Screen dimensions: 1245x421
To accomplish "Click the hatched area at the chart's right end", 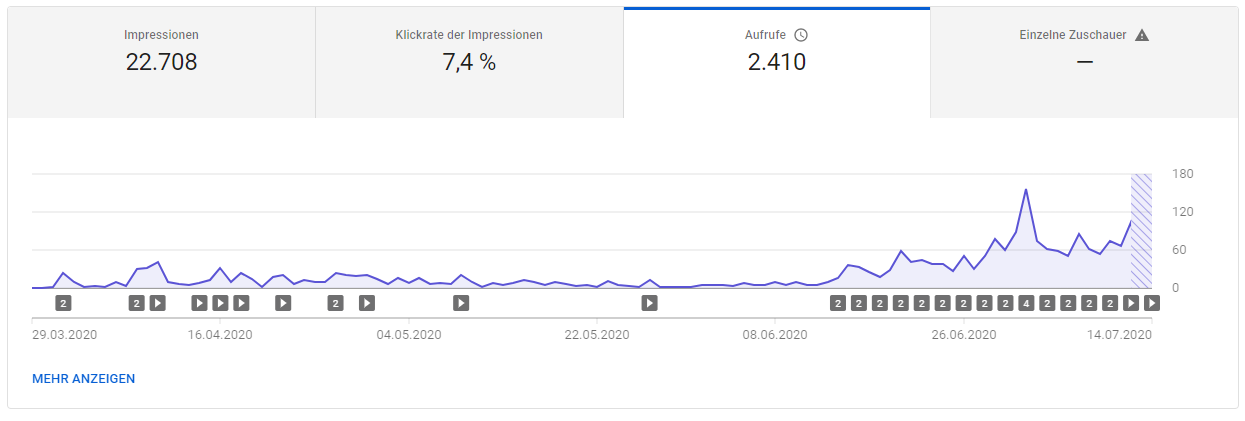I will pyautogui.click(x=1141, y=230).
